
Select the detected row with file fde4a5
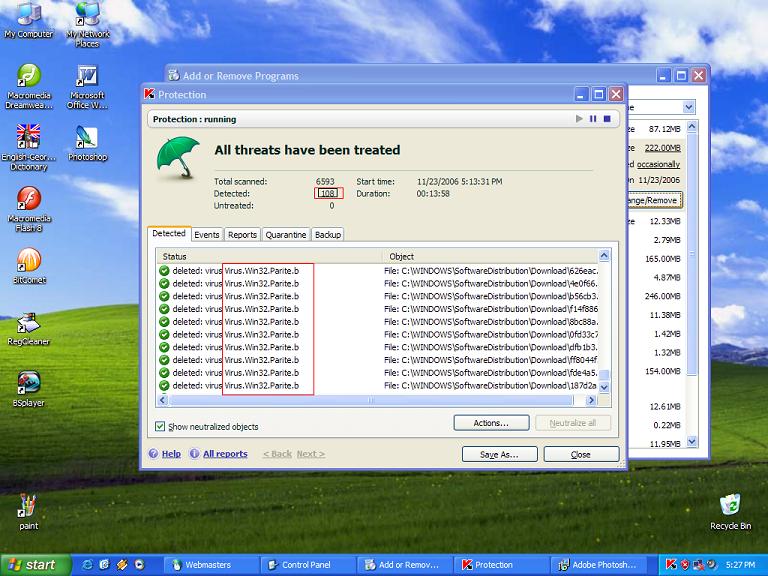pyautogui.click(x=378, y=372)
